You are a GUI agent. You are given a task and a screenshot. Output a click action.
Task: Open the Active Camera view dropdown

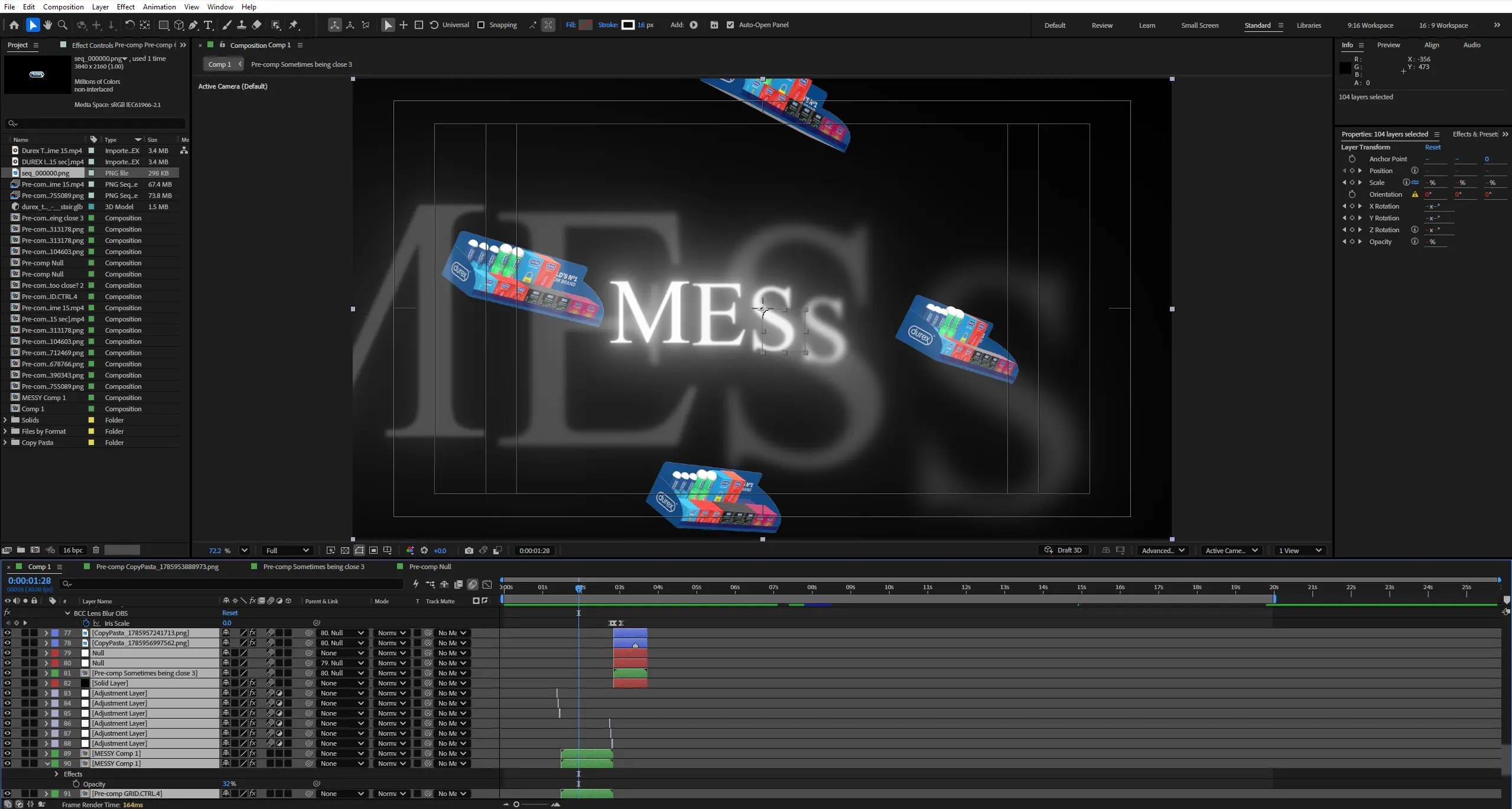[1231, 550]
